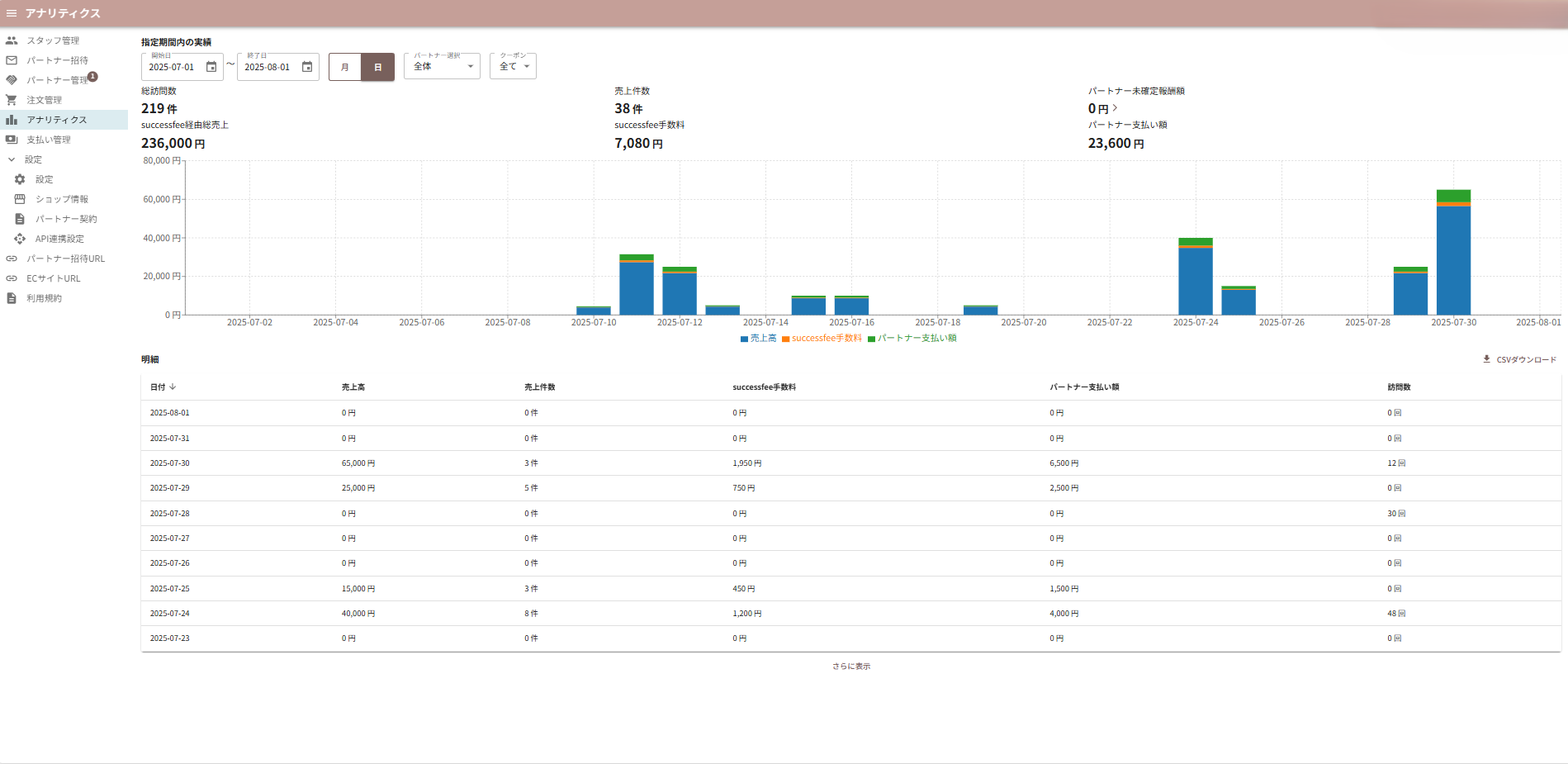
Task: Switch the chart to monthly (月) view
Action: click(345, 67)
